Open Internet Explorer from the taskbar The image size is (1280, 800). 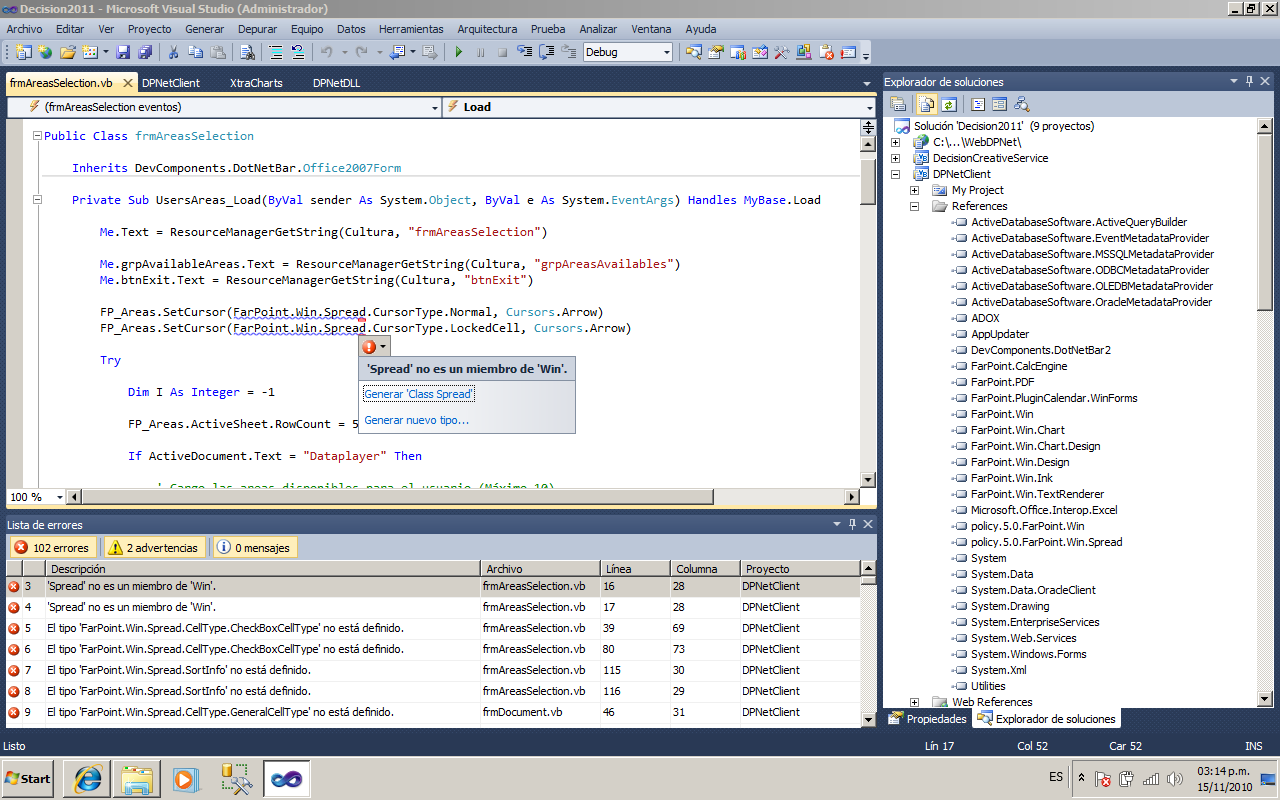pos(87,778)
